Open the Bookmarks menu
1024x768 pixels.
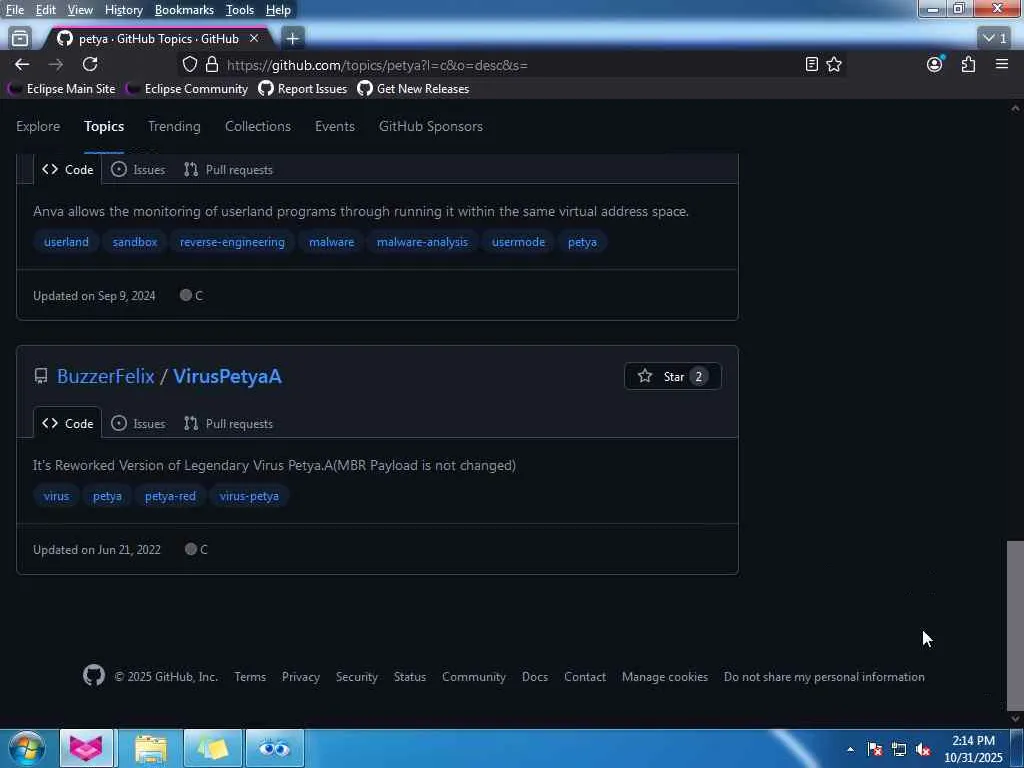pyautogui.click(x=184, y=10)
